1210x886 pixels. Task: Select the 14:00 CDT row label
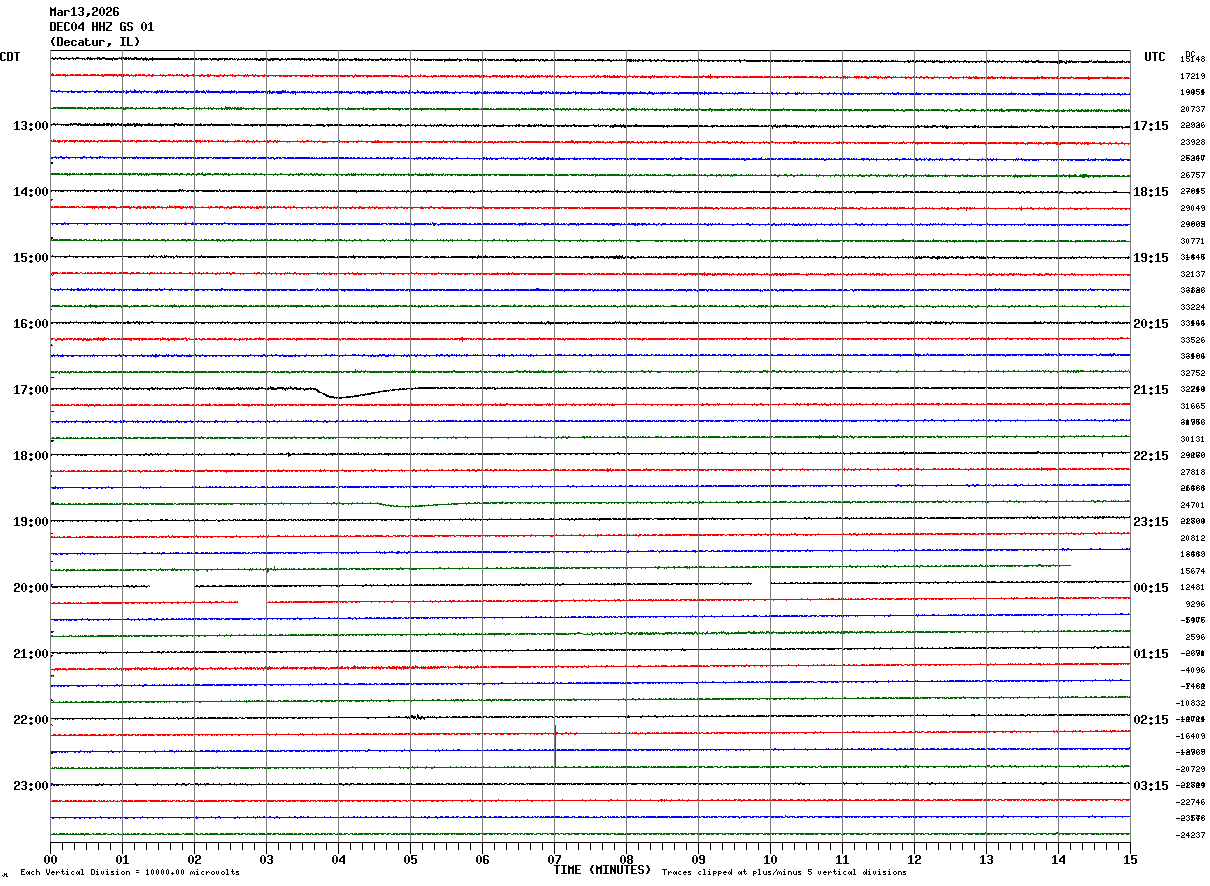click(31, 192)
